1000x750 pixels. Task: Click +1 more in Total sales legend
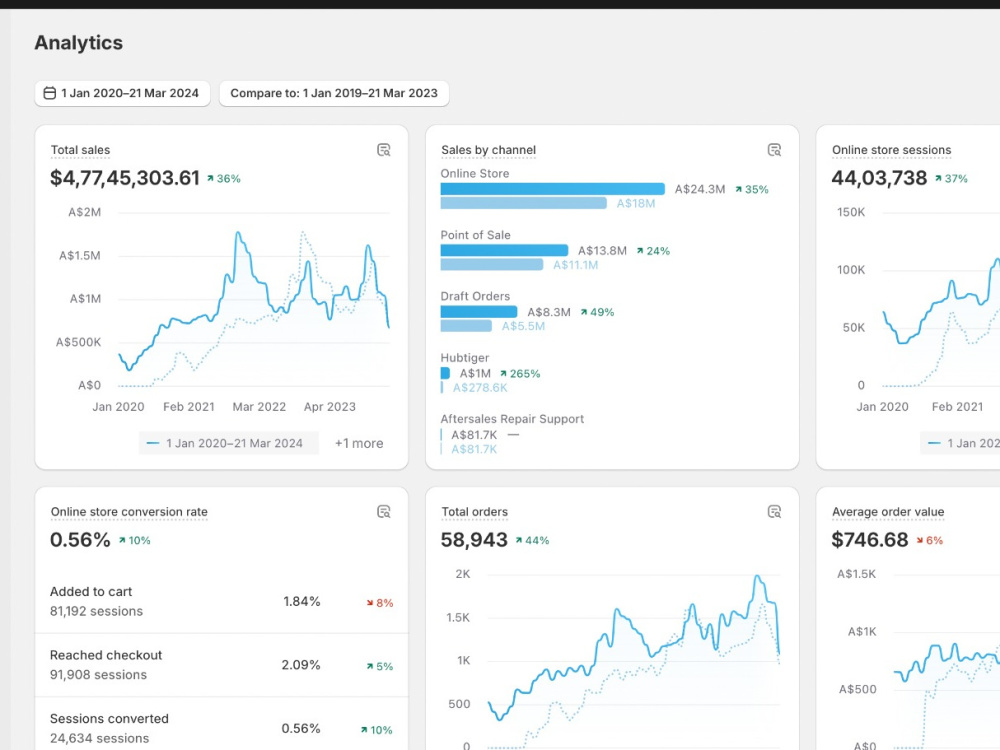[x=359, y=443]
